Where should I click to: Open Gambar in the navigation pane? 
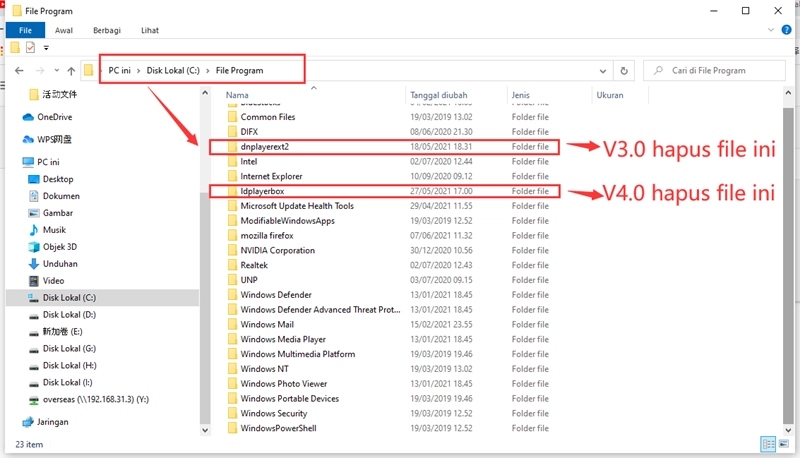pos(51,213)
